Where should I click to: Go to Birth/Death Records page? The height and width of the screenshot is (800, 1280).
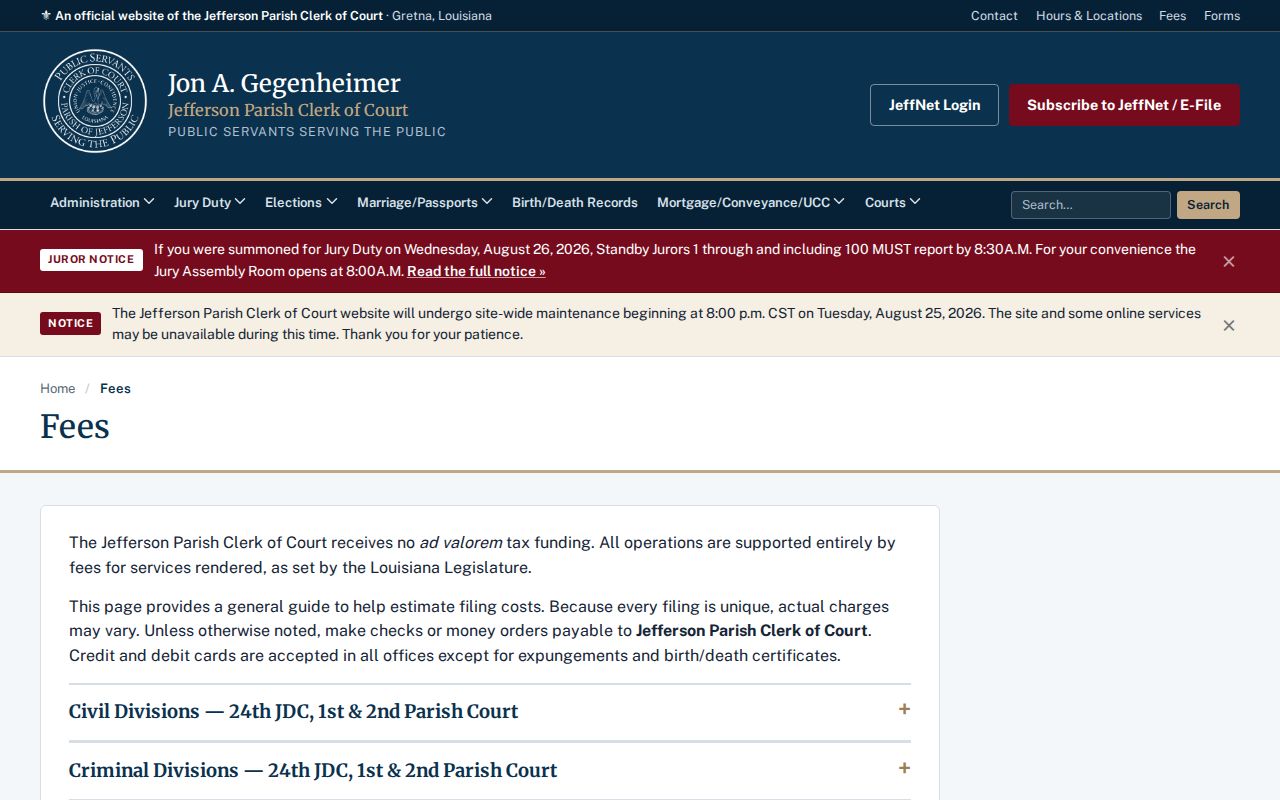point(575,202)
